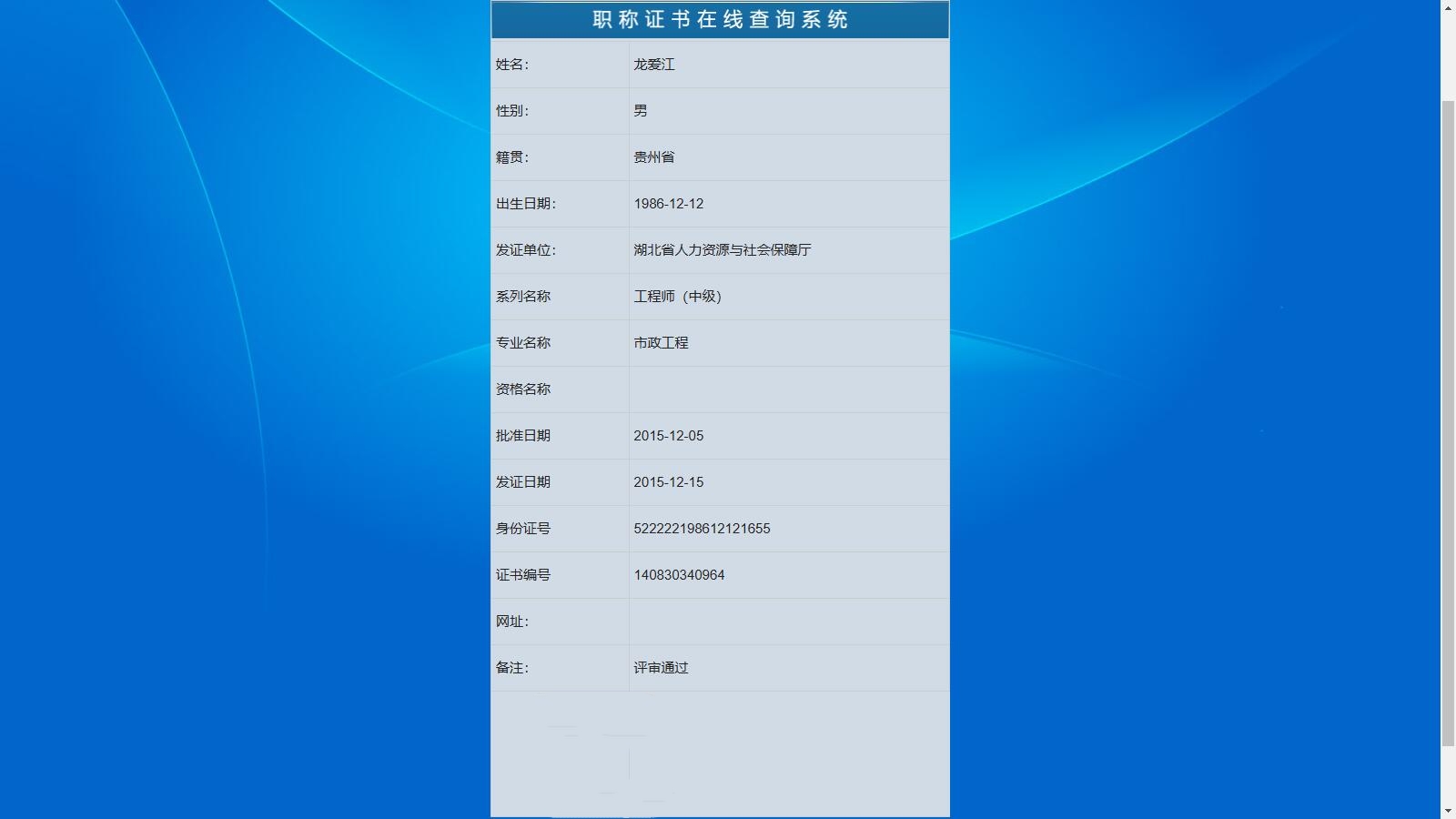Select the name value 龙爱江
This screenshot has height=819, width=1456.
click(x=657, y=64)
